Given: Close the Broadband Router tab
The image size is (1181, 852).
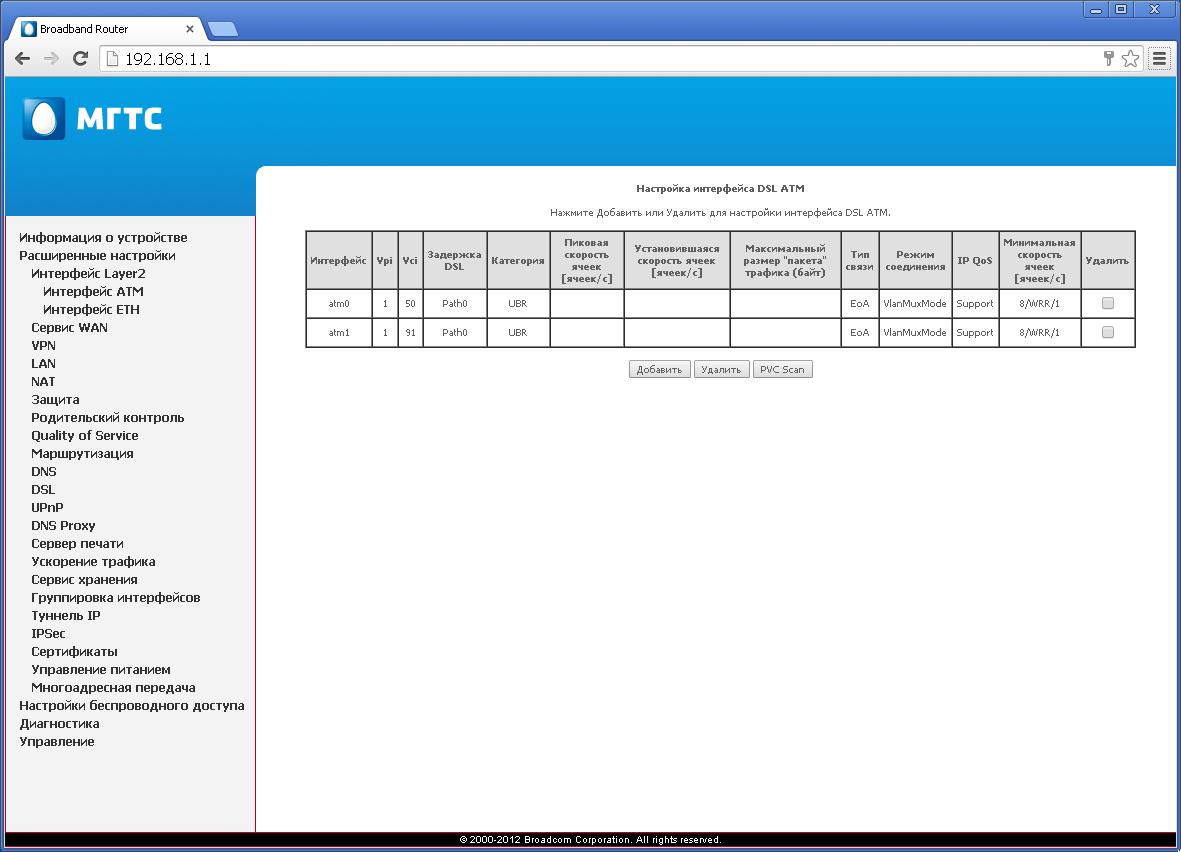Looking at the screenshot, I should [x=190, y=29].
